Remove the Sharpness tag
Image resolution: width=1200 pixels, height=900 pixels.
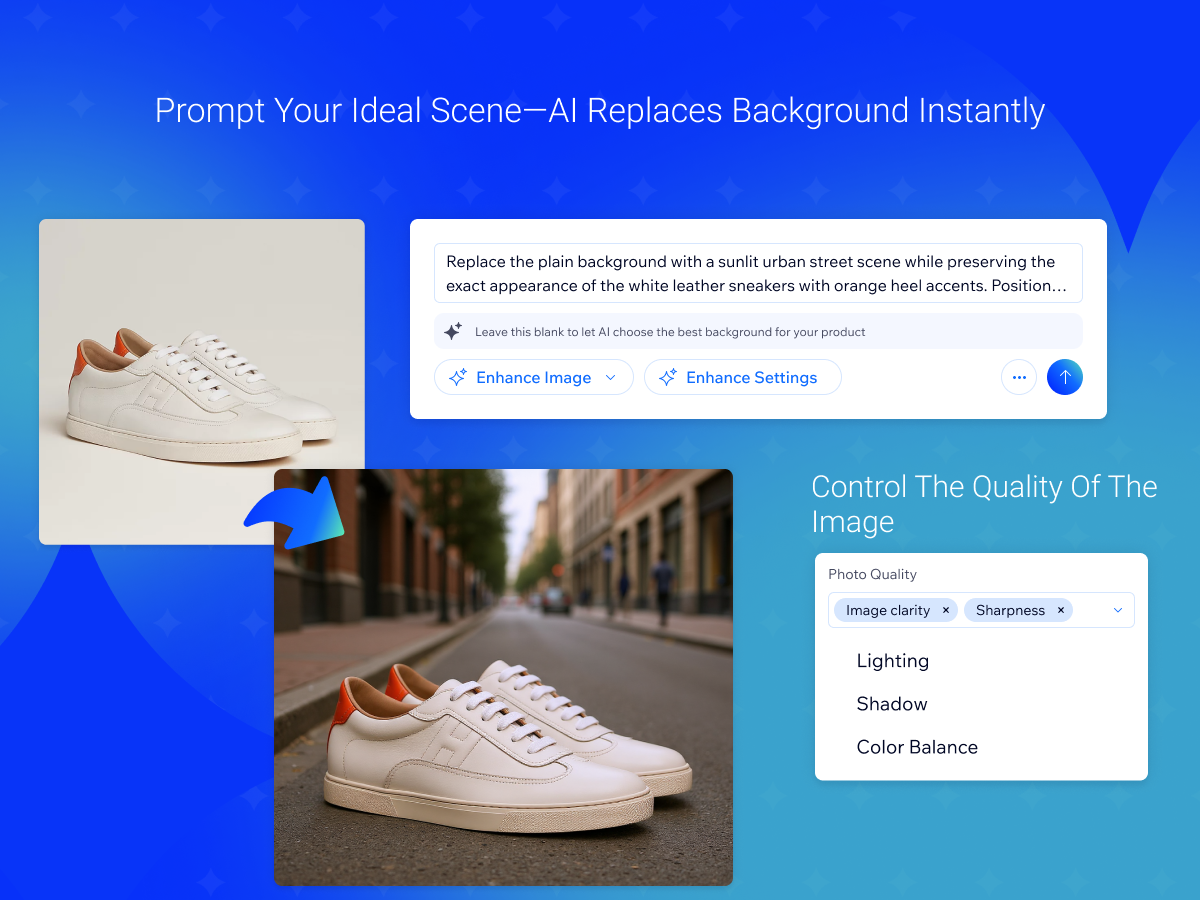(1061, 610)
